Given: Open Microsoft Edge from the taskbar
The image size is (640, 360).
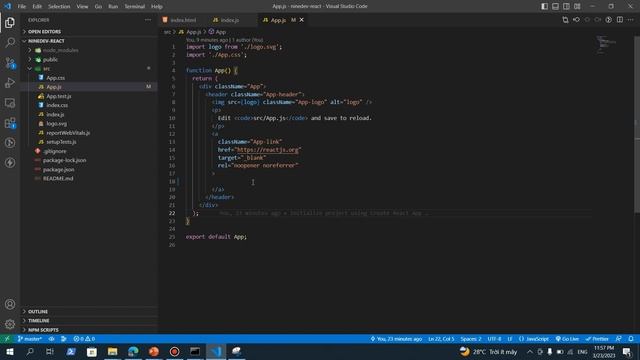Looking at the screenshot, I should tap(133, 351).
